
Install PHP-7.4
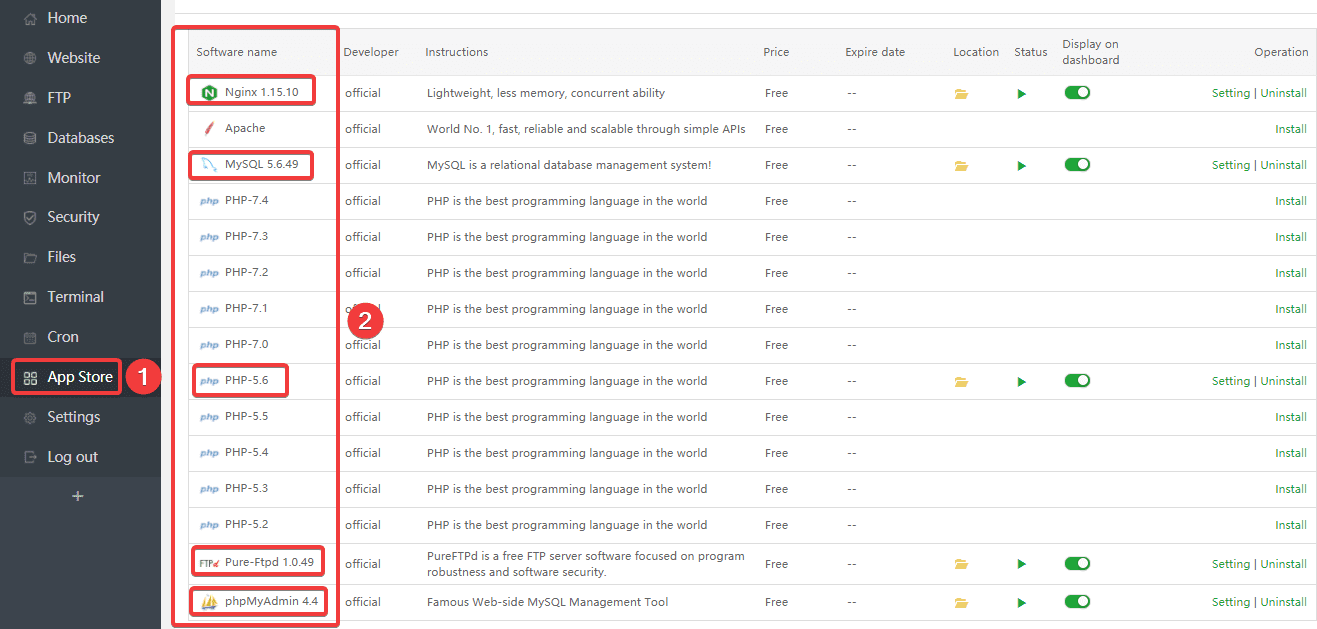[x=1290, y=201]
